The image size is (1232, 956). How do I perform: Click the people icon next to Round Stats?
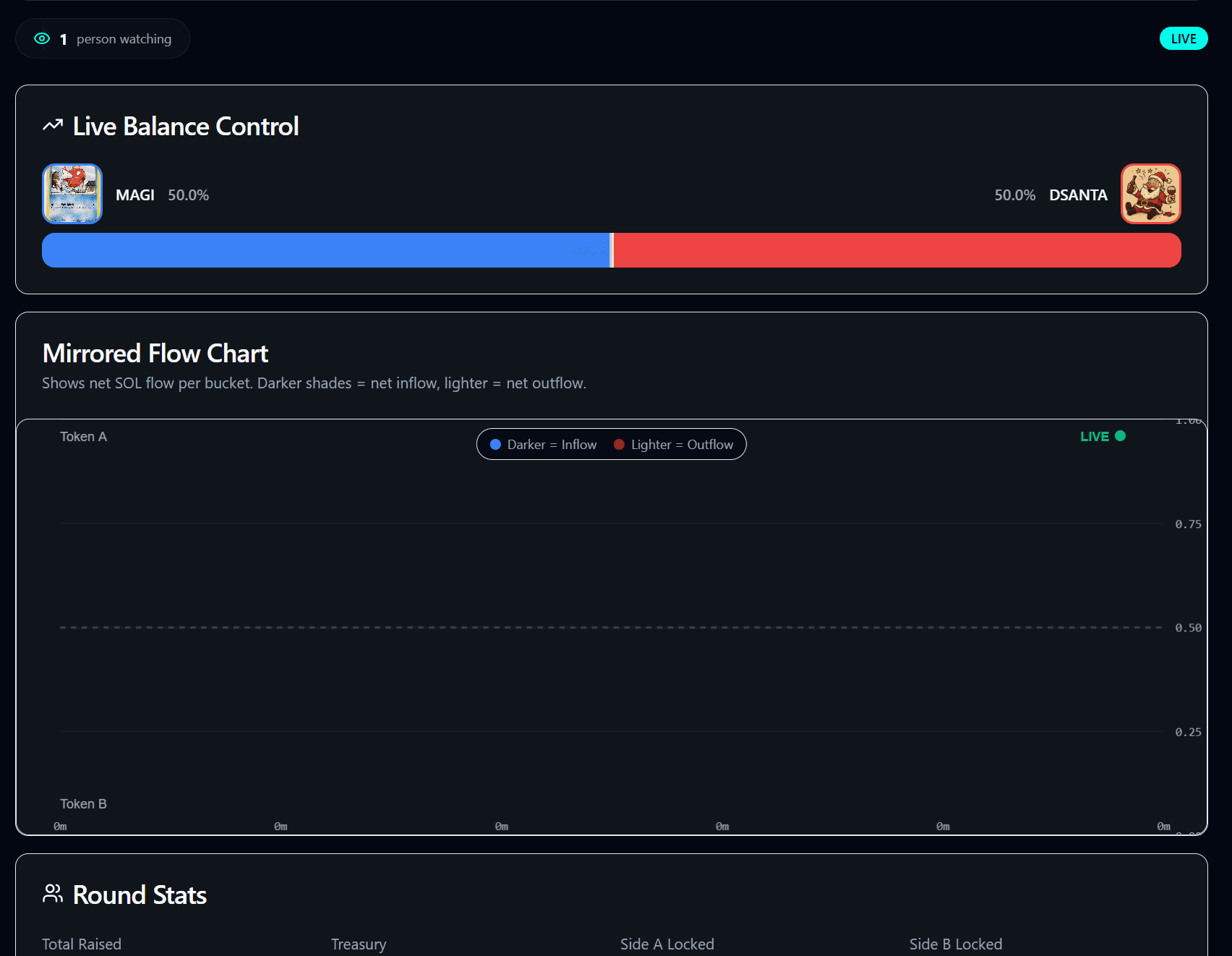51,895
